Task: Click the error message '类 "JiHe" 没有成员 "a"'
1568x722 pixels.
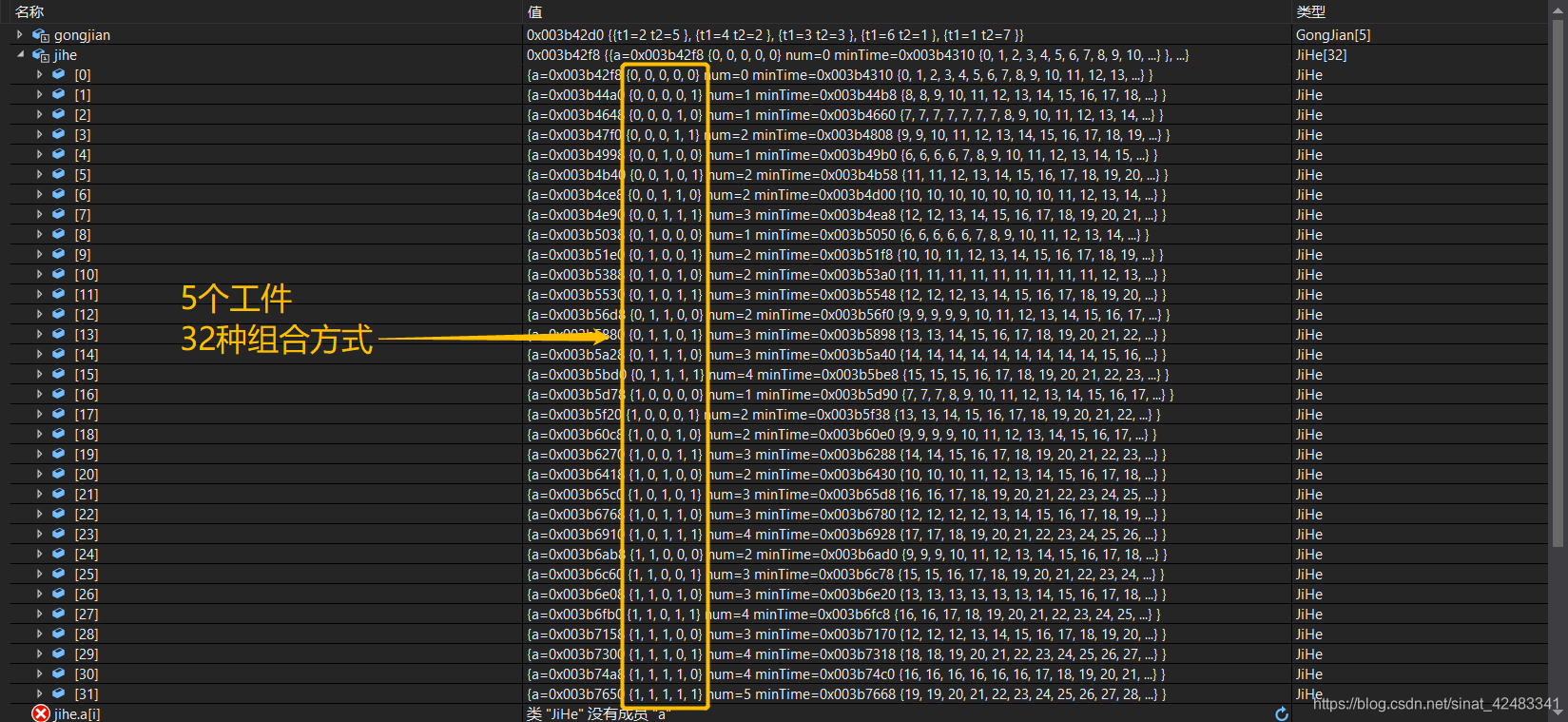Action: (x=598, y=713)
